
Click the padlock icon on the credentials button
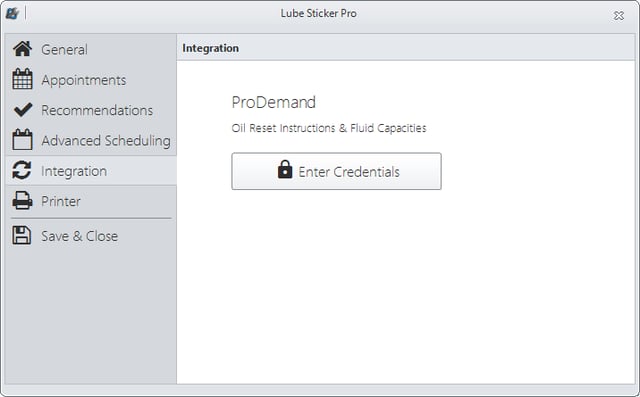285,169
